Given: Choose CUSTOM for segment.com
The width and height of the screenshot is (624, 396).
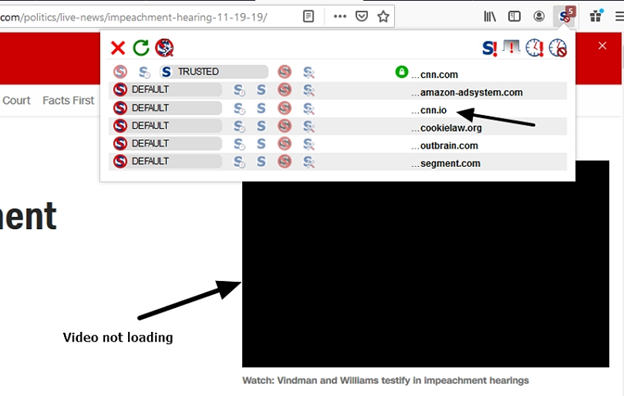Looking at the screenshot, I should pyautogui.click(x=309, y=162).
